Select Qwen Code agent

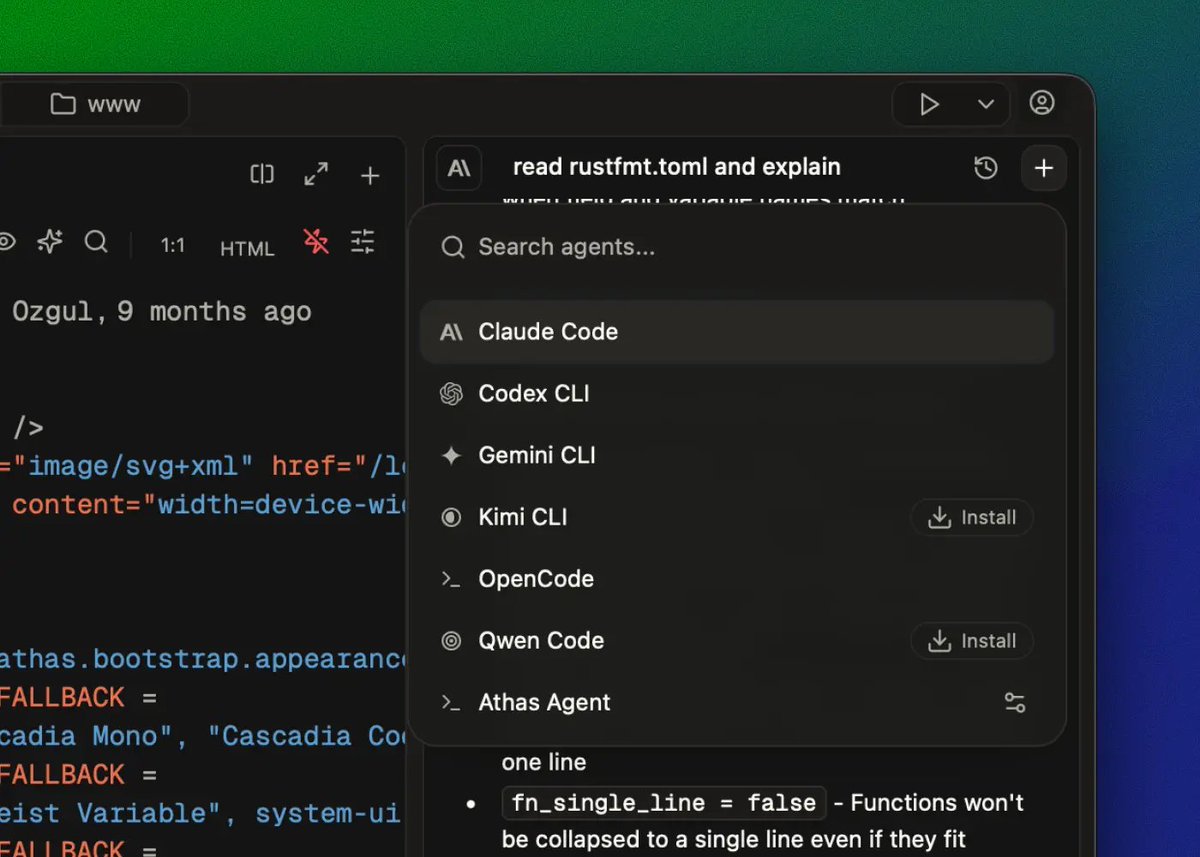click(x=737, y=641)
